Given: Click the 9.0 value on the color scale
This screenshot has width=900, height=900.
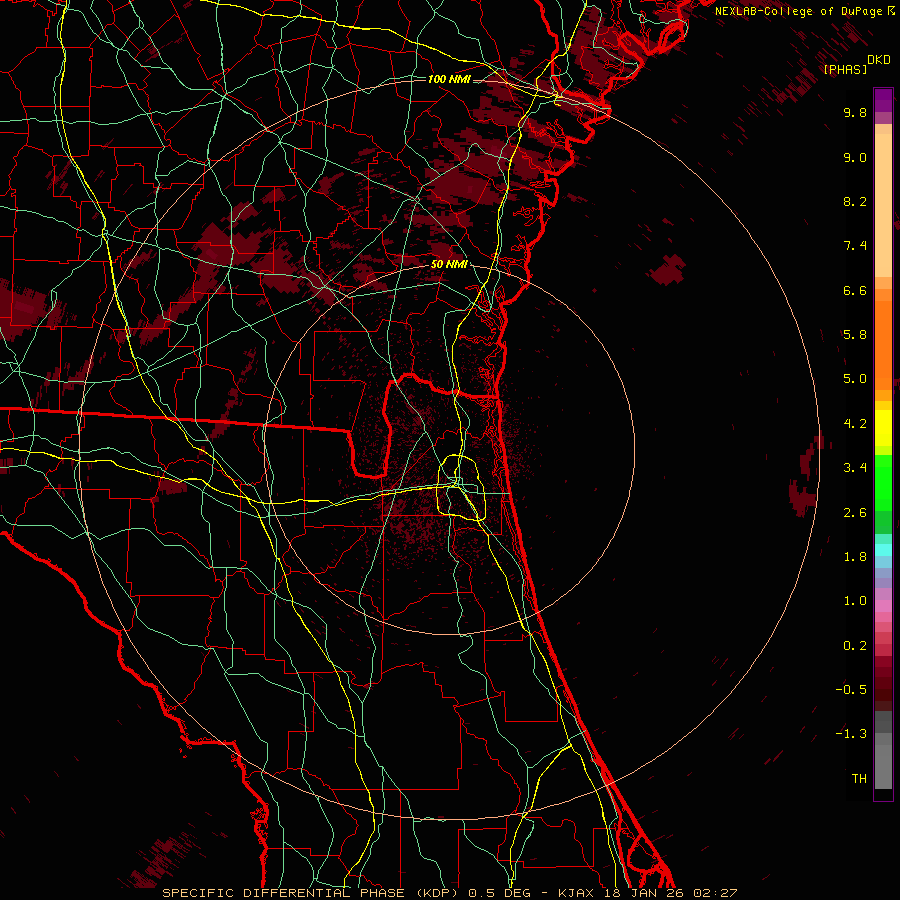Looking at the screenshot, I should pyautogui.click(x=855, y=157).
